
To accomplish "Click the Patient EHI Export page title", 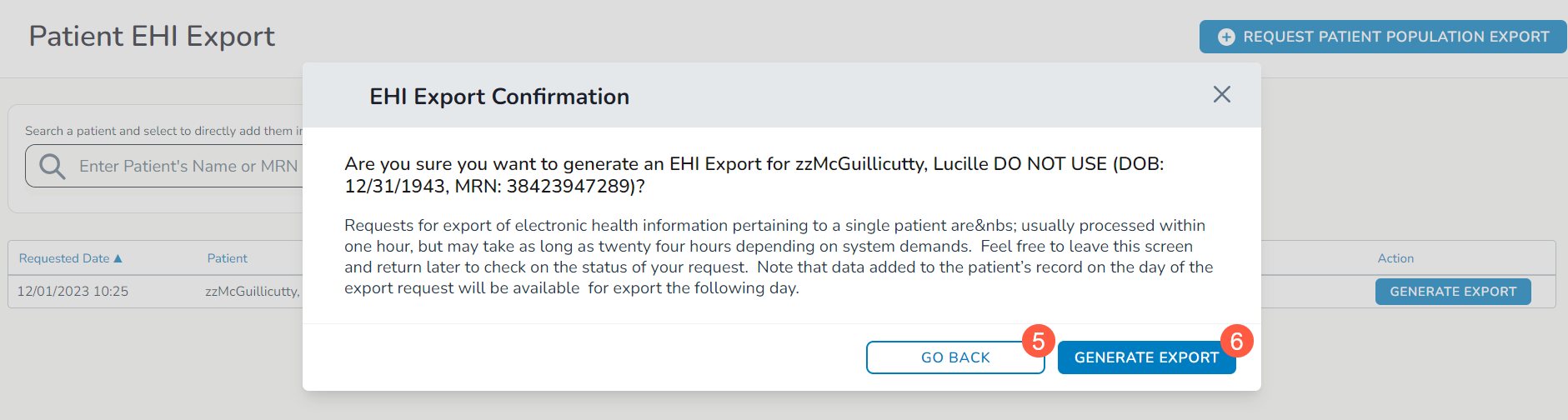I will pos(152,37).
